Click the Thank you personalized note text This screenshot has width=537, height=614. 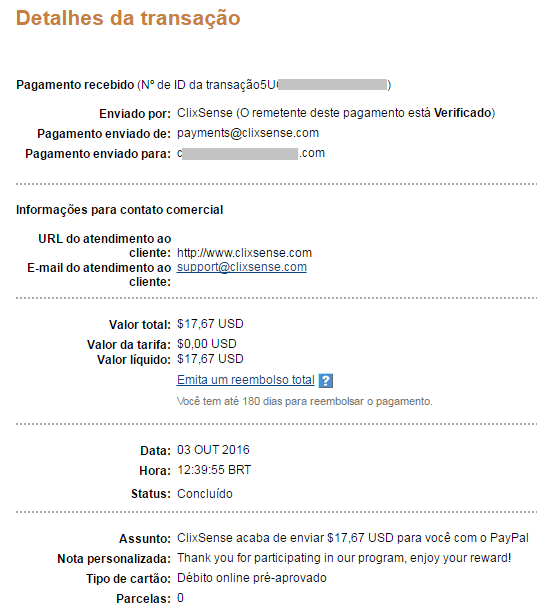(x=344, y=558)
